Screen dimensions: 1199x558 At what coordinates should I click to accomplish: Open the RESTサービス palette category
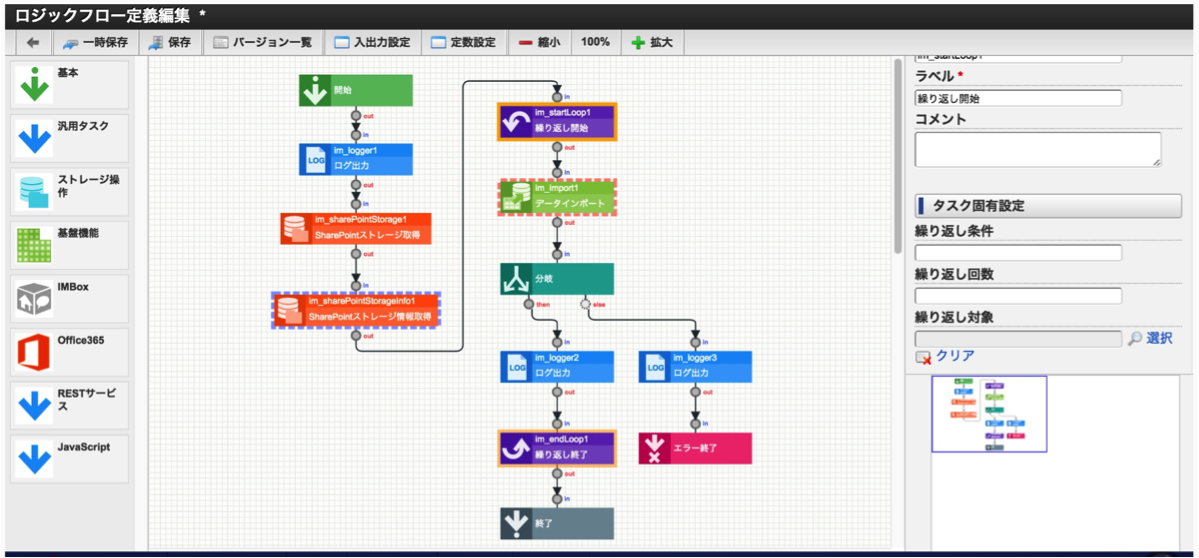70,405
